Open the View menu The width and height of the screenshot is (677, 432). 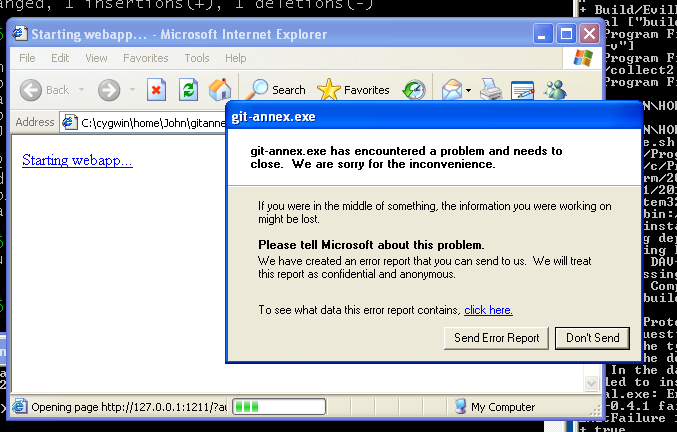pyautogui.click(x=96, y=58)
